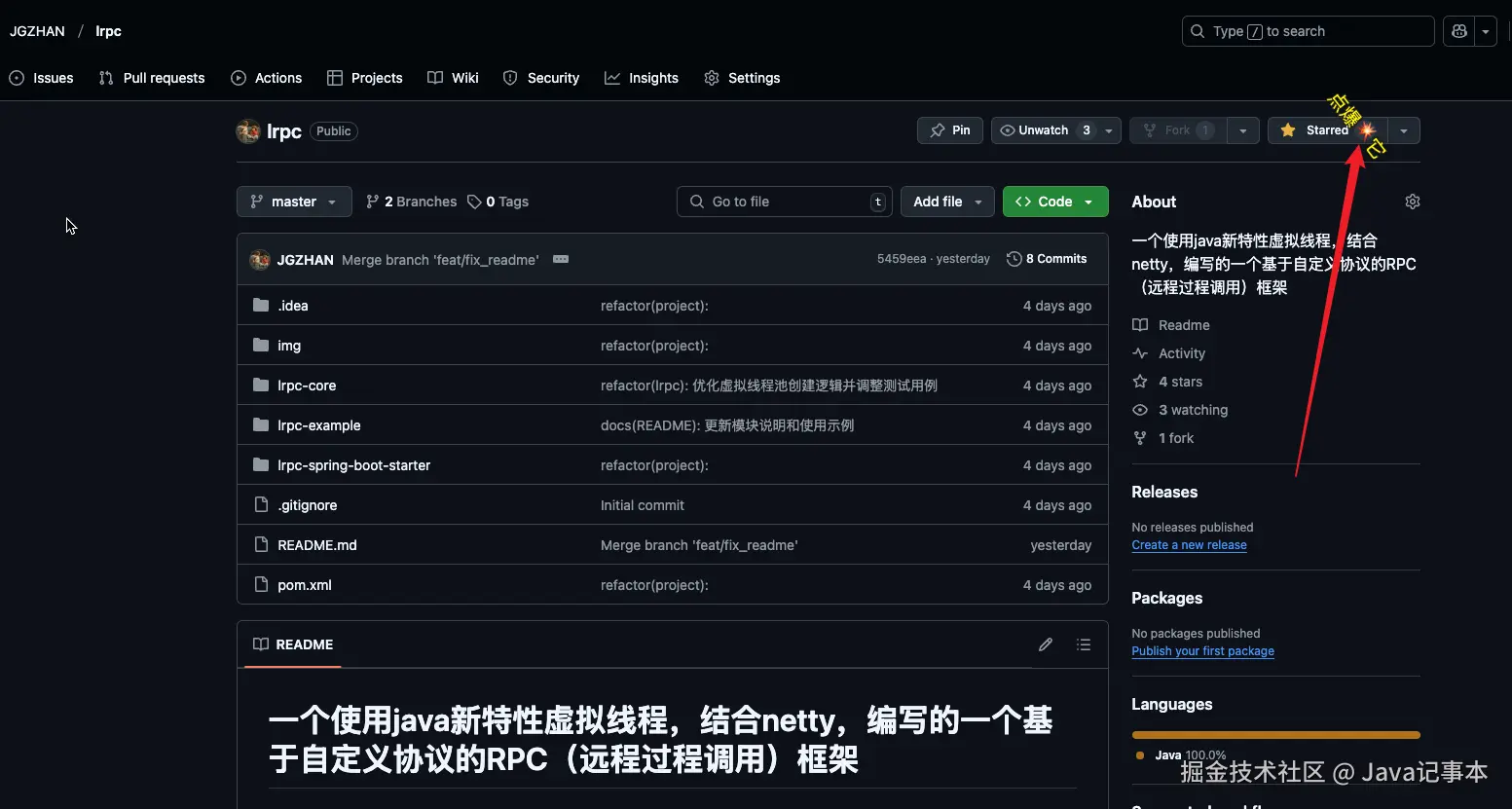Click the JGZHAN owner breadcrumb link

37,31
